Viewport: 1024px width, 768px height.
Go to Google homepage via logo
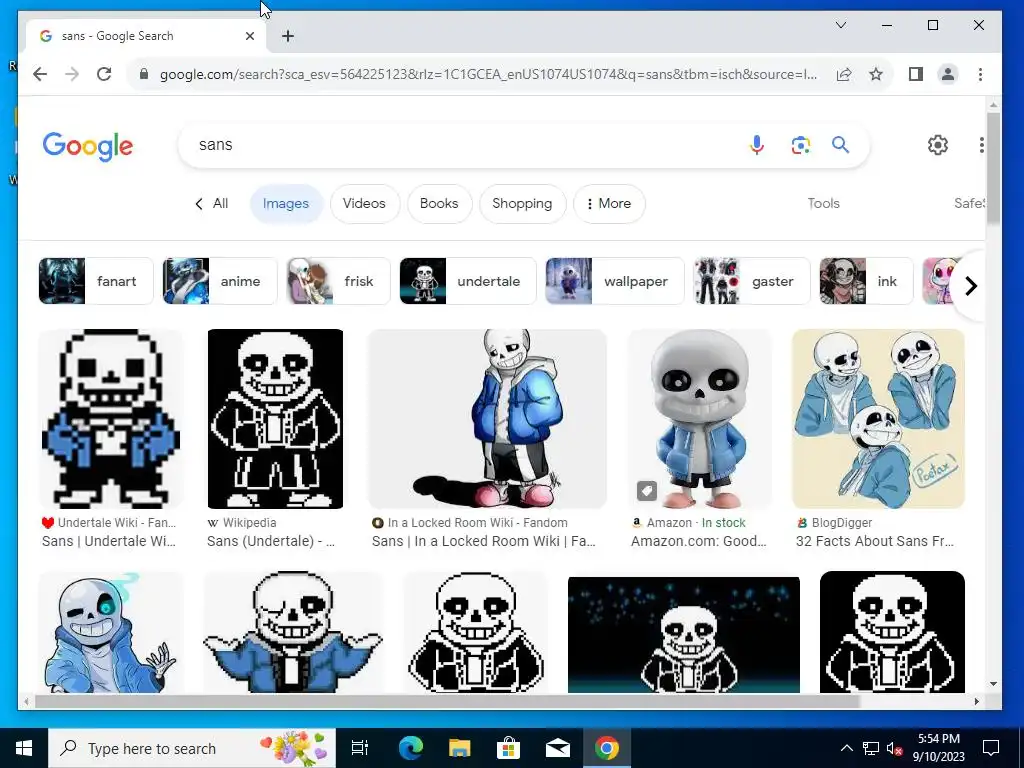88,146
